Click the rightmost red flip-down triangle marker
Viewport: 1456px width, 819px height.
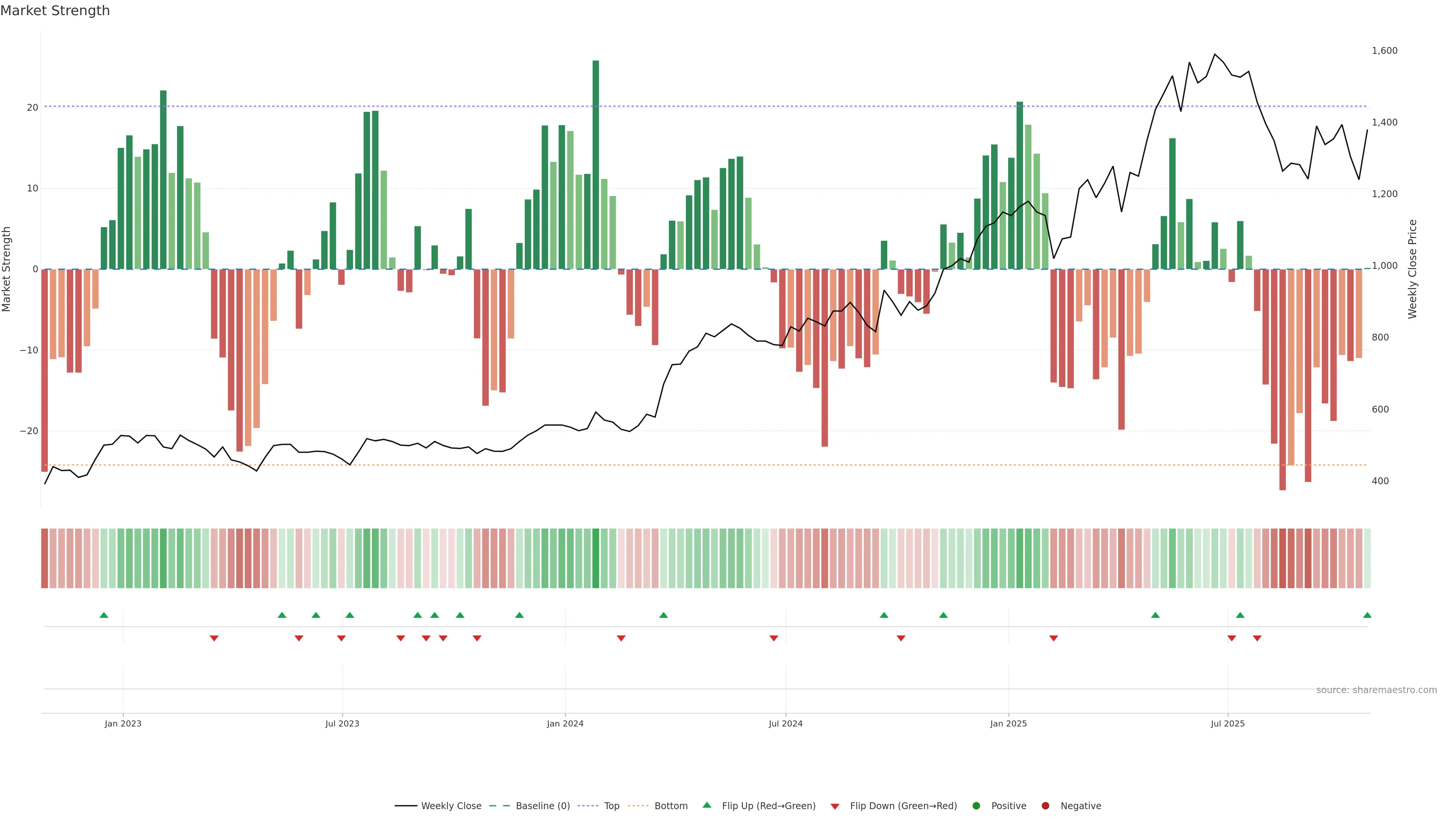[x=1257, y=638]
